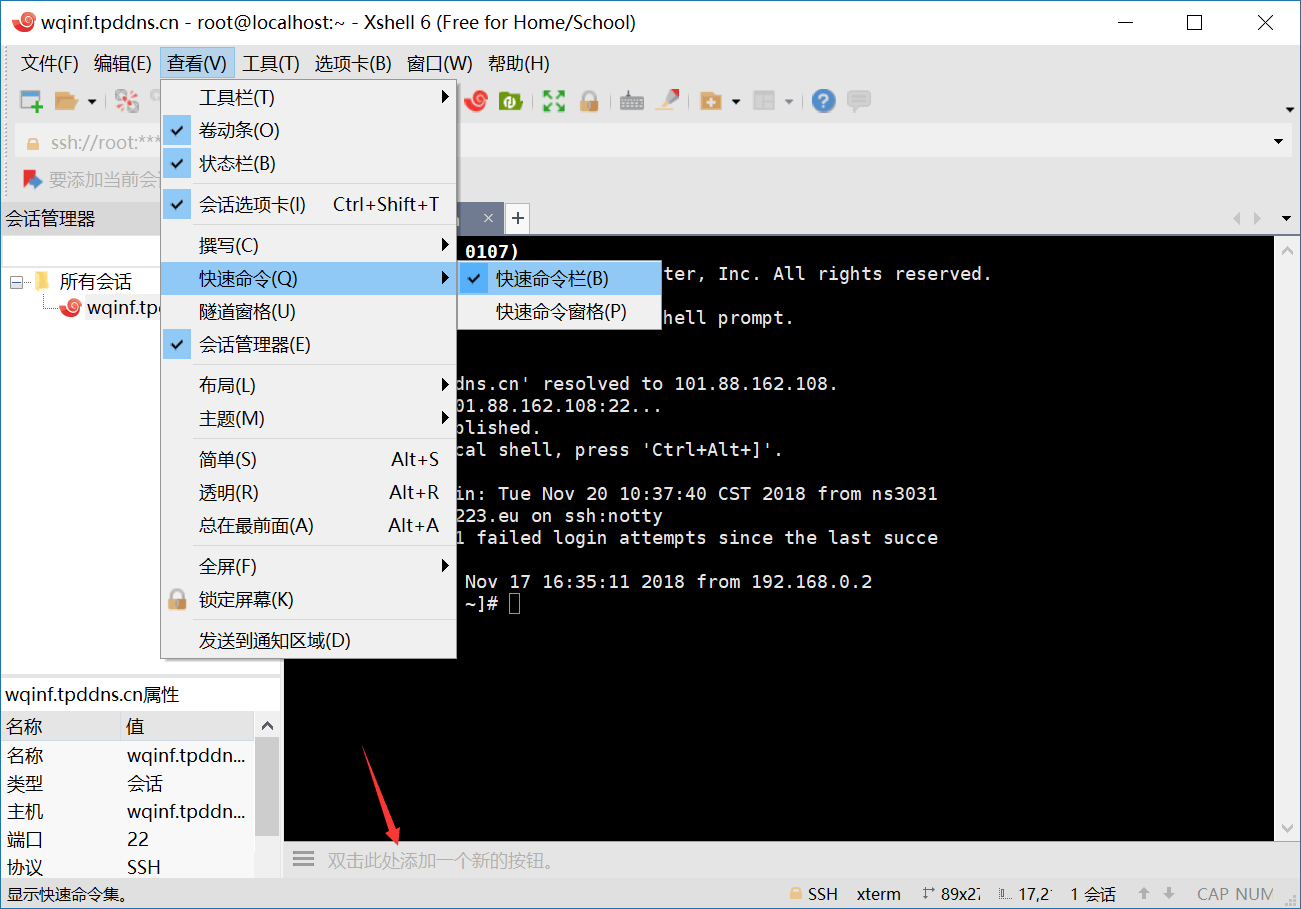The height and width of the screenshot is (909, 1301).
Task: Choose 发送到通知区域(D) menu entry
Action: pyautogui.click(x=275, y=641)
